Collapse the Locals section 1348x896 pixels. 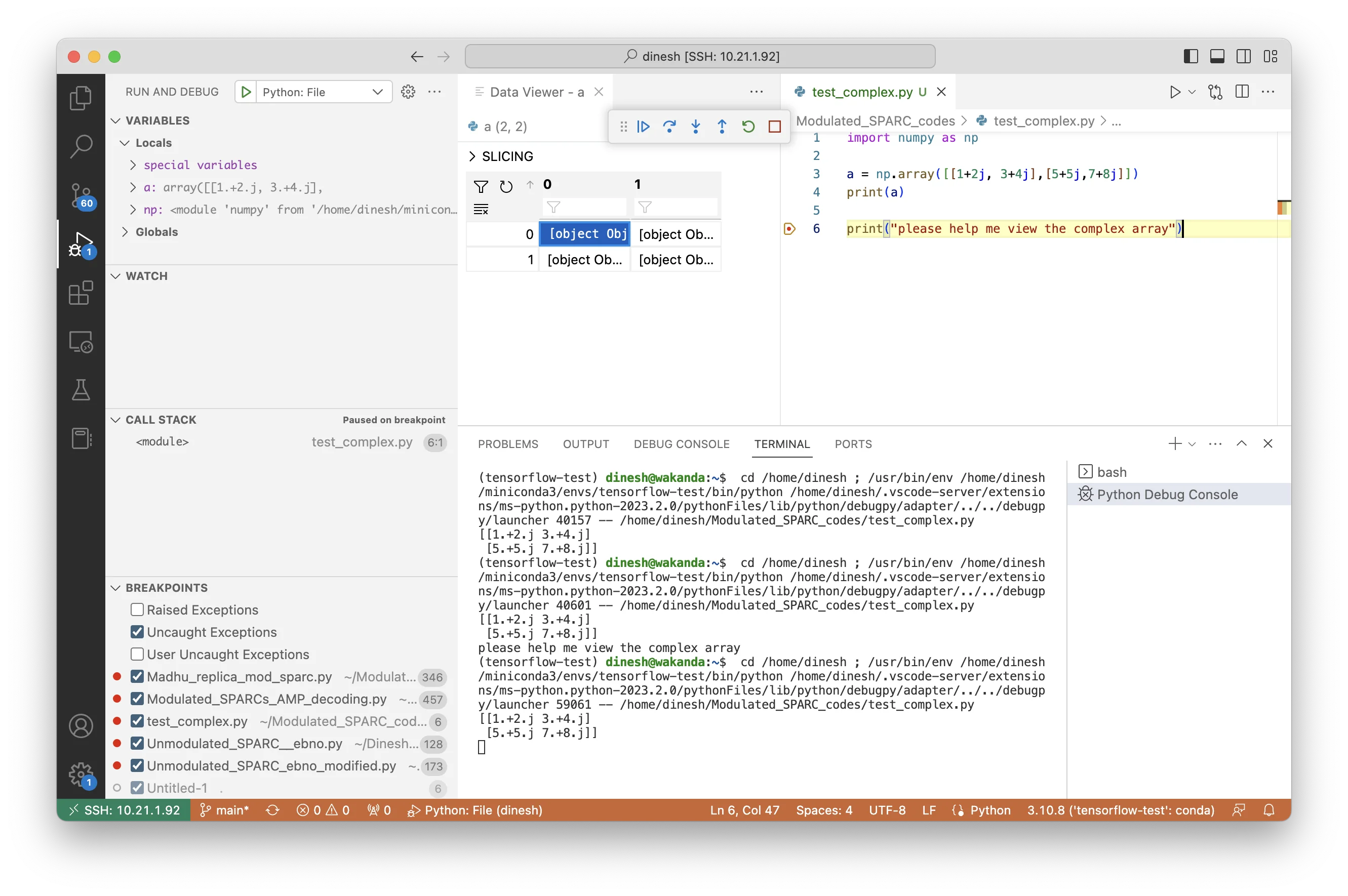[125, 143]
